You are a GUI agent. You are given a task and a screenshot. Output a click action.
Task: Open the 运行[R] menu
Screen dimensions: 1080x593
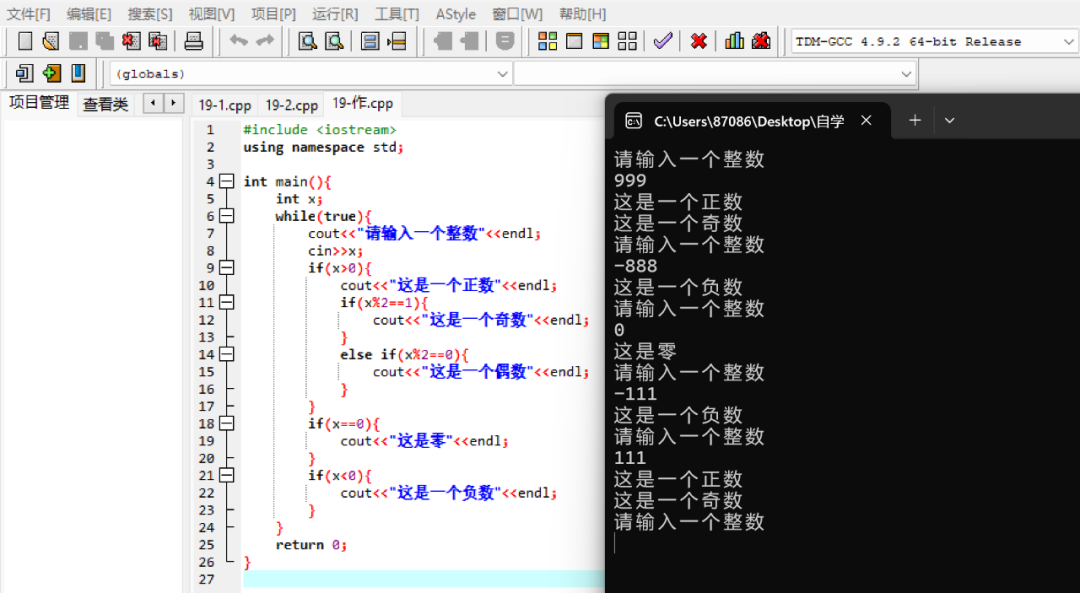tap(335, 14)
